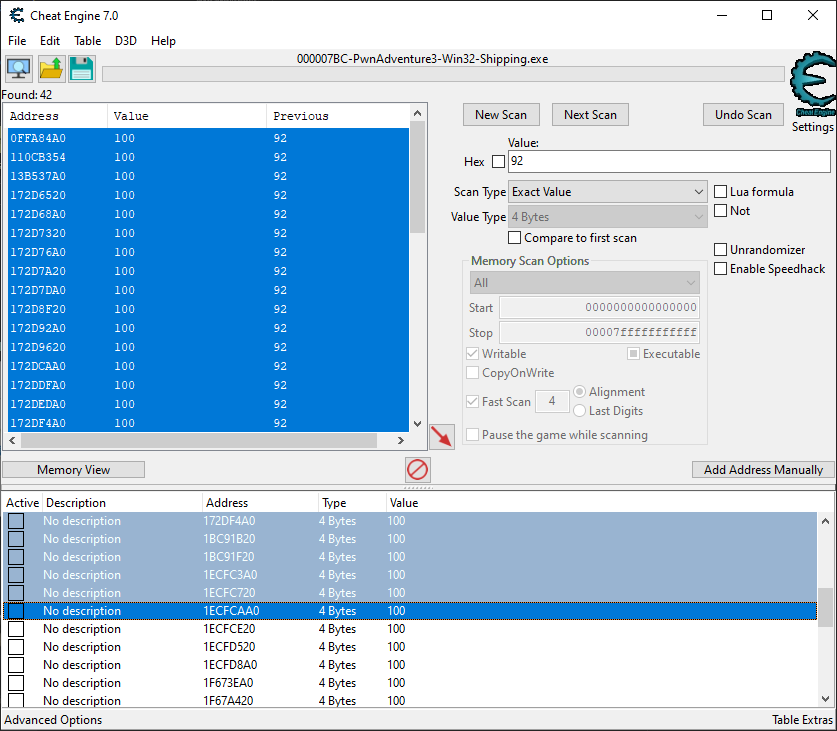
Task: Open Memory View
Action: (74, 470)
